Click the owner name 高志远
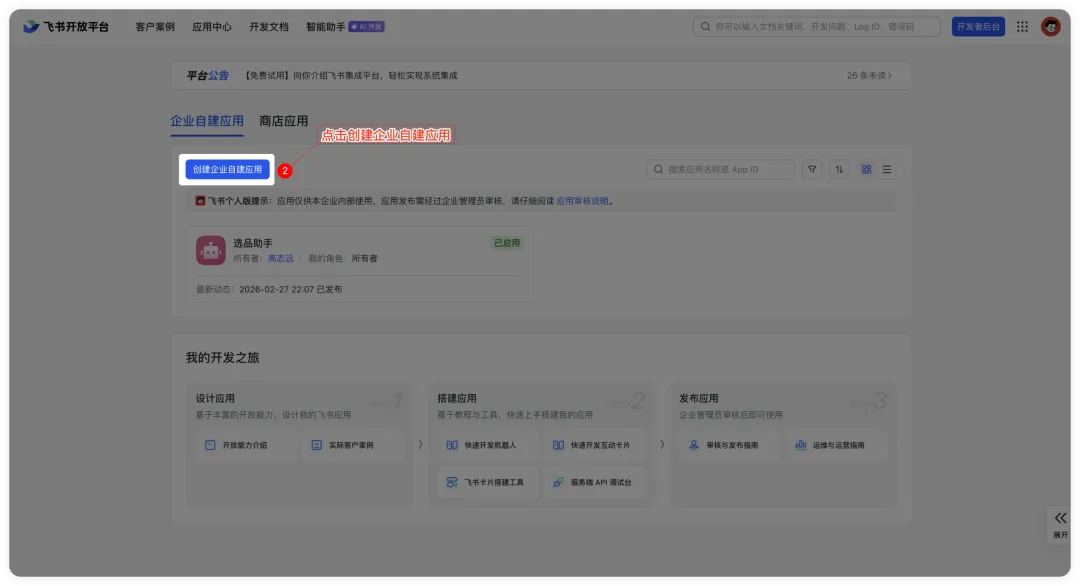This screenshot has width=1080, height=586. 280,259
